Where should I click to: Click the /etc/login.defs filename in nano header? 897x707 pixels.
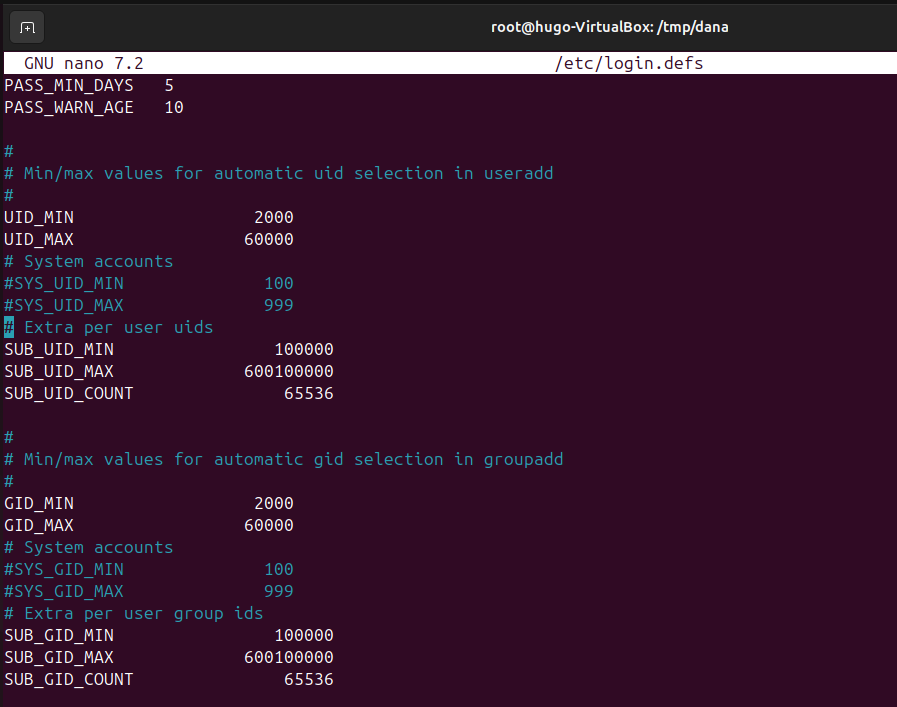click(629, 63)
